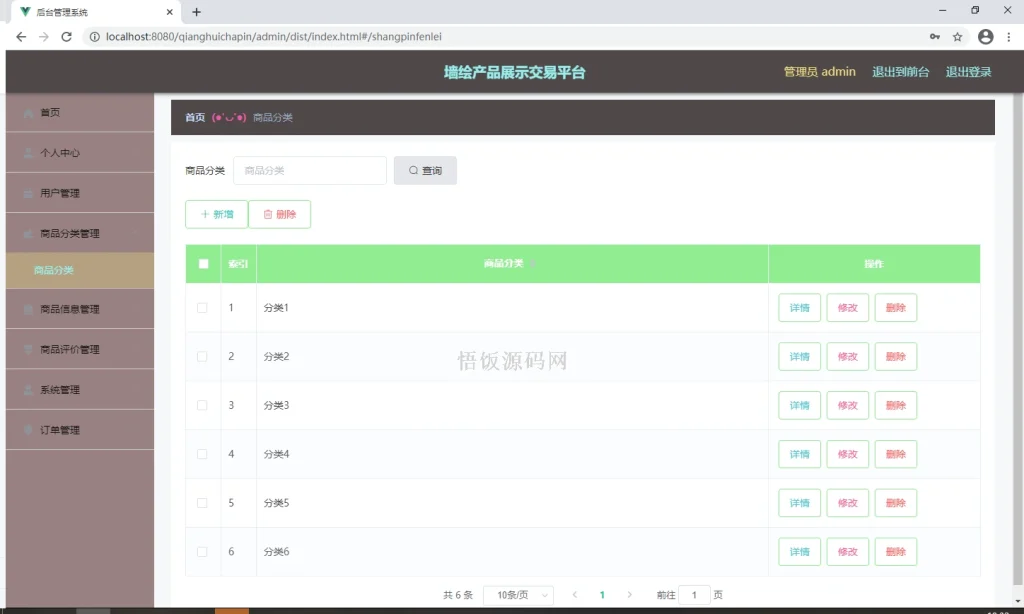Image resolution: width=1024 pixels, height=614 pixels.
Task: Click the 前往 page number input field
Action: tap(694, 593)
